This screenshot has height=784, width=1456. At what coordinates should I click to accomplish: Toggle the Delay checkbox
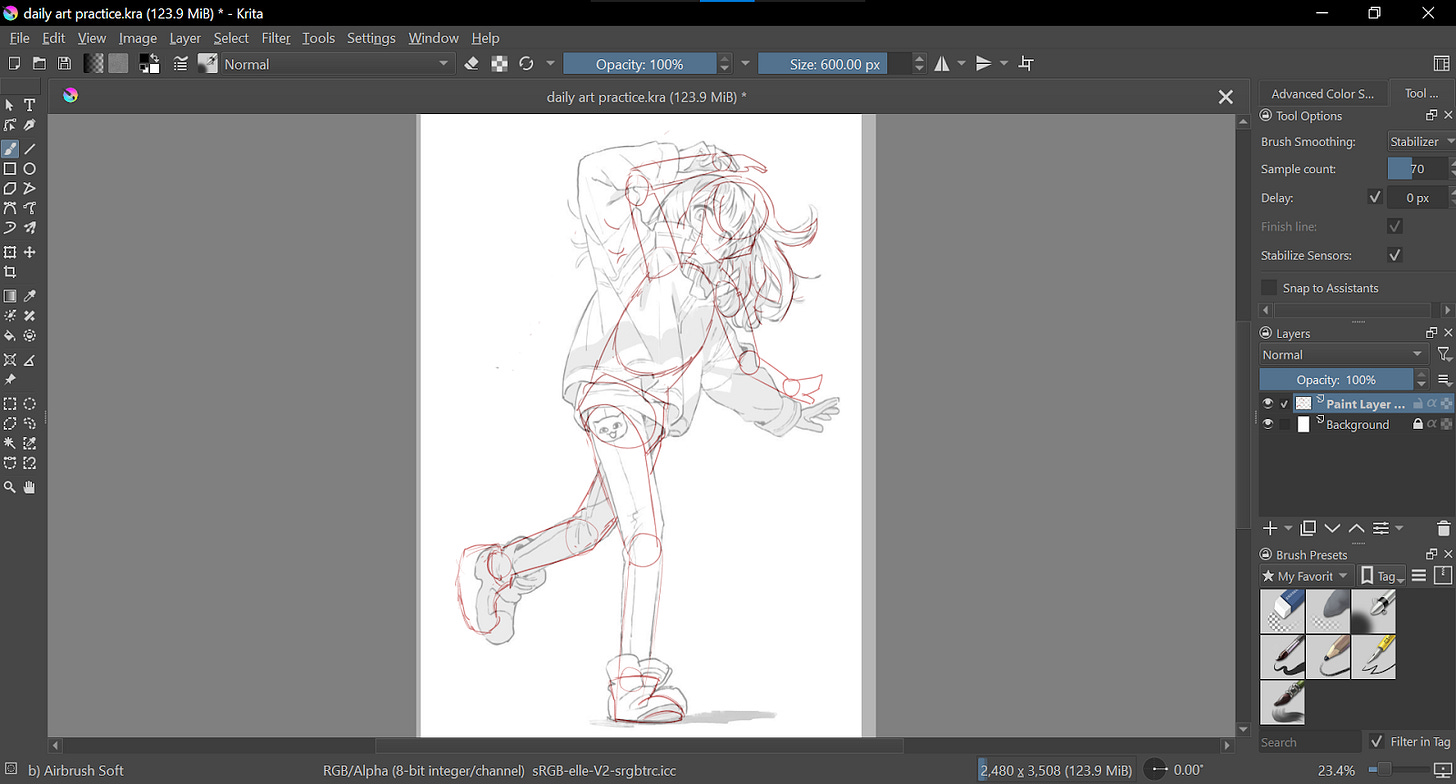(x=1375, y=198)
